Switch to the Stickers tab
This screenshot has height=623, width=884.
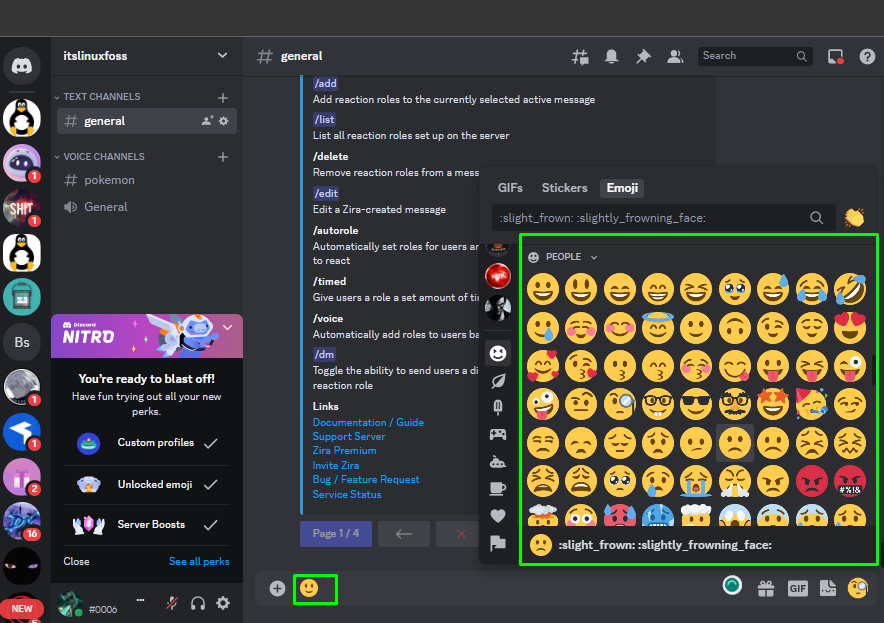coord(564,188)
